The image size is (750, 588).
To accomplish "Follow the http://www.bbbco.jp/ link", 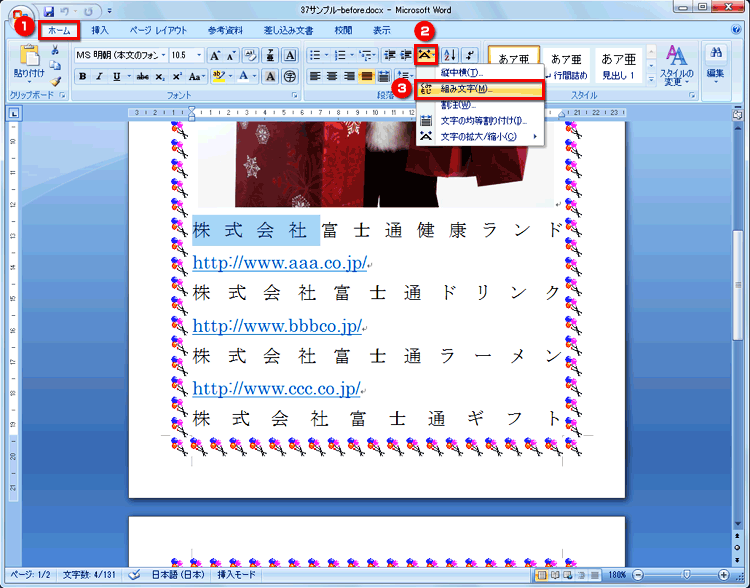I will (277, 326).
